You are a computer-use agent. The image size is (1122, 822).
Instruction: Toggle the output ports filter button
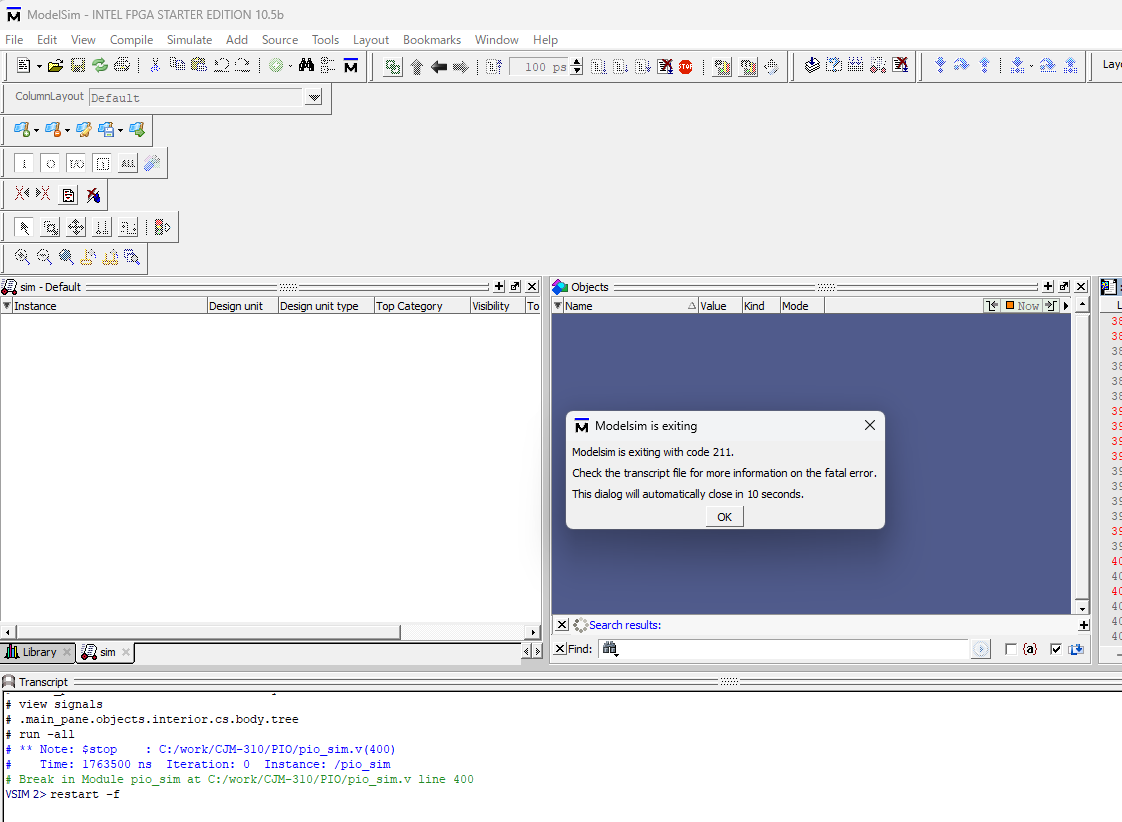click(x=50, y=164)
